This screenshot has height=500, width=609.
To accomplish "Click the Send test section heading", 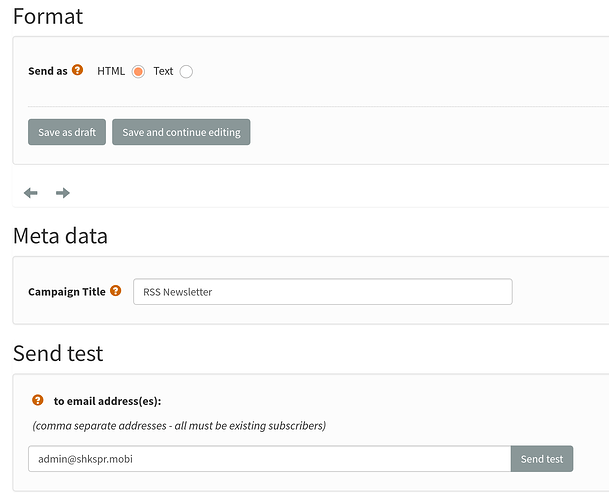I will coord(58,353).
